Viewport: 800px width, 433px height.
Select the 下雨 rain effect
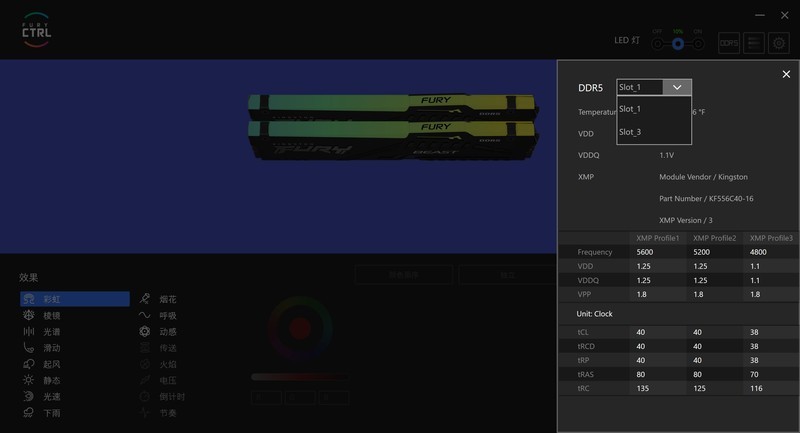point(42,413)
